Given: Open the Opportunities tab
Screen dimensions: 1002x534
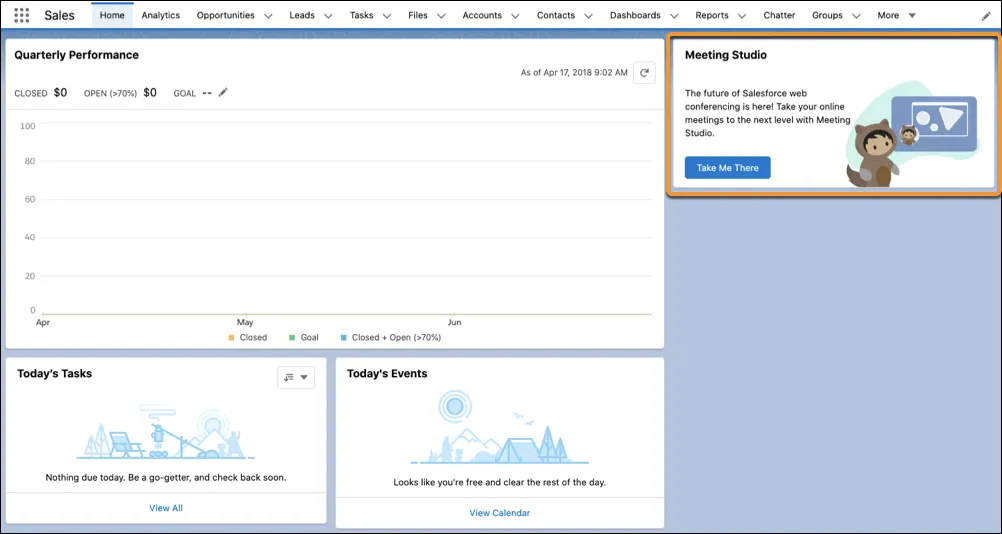Looking at the screenshot, I should point(226,15).
